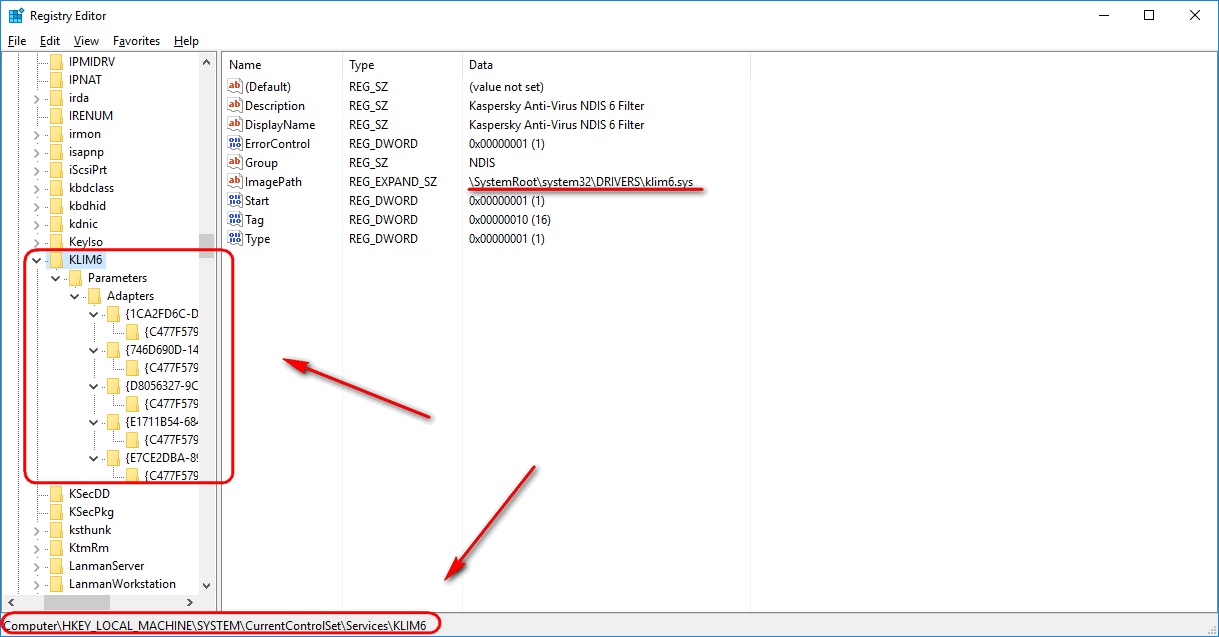
Task: Click the Registry Editor title bar icon
Action: [x=16, y=16]
